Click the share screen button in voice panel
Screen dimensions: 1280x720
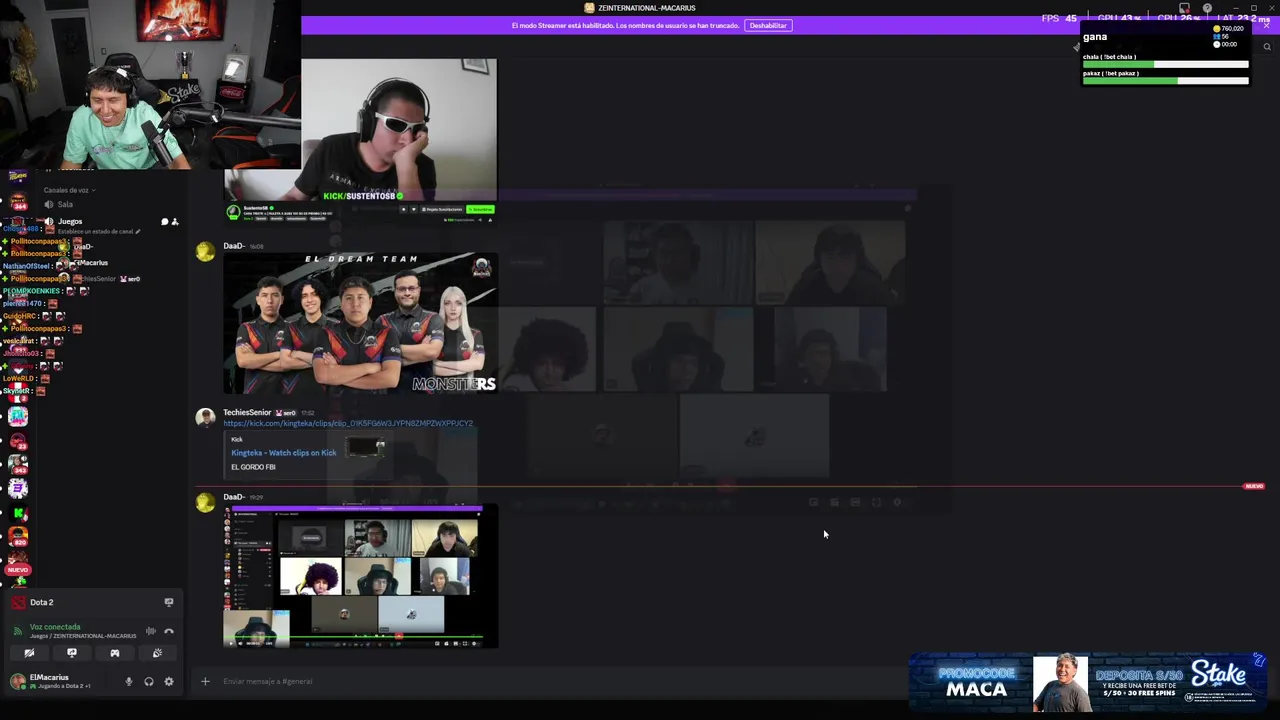pyautogui.click(x=72, y=653)
